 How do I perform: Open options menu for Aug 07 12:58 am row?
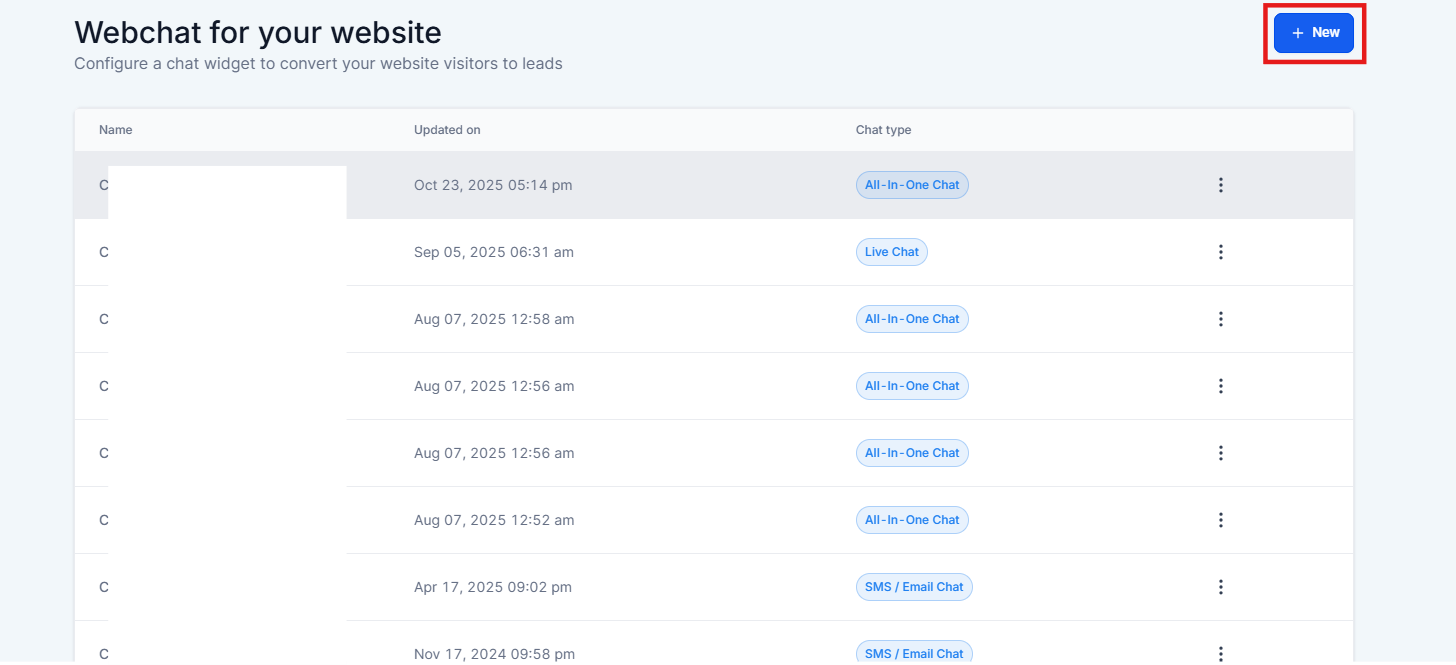1220,319
